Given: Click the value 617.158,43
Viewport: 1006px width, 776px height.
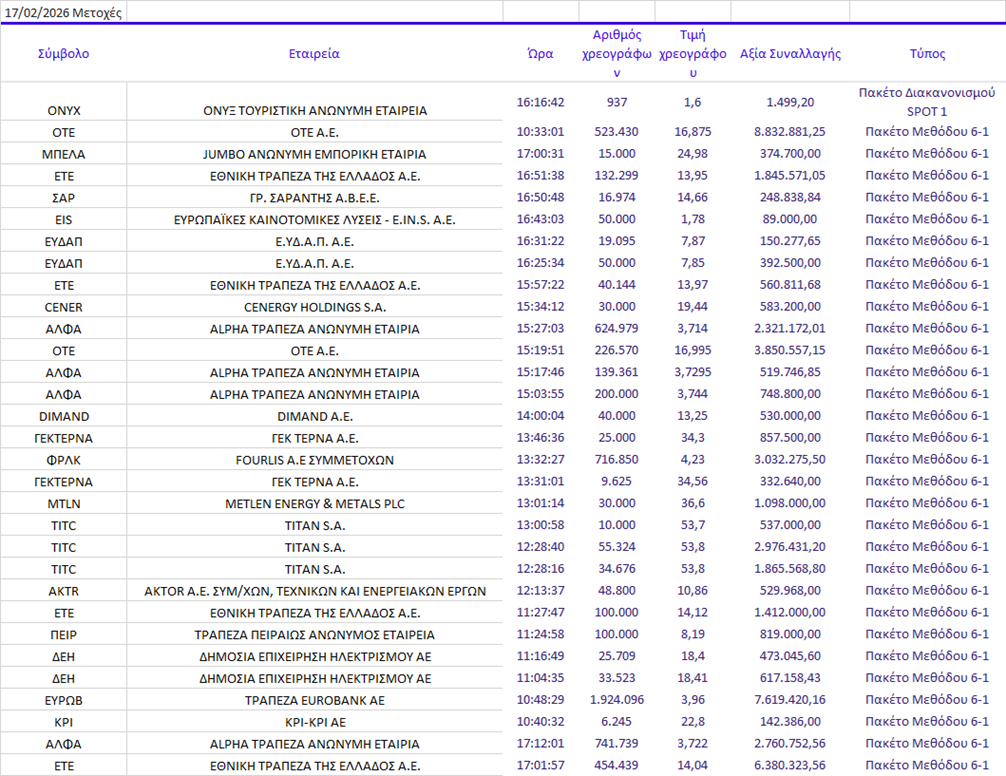Looking at the screenshot, I should click(x=790, y=677).
